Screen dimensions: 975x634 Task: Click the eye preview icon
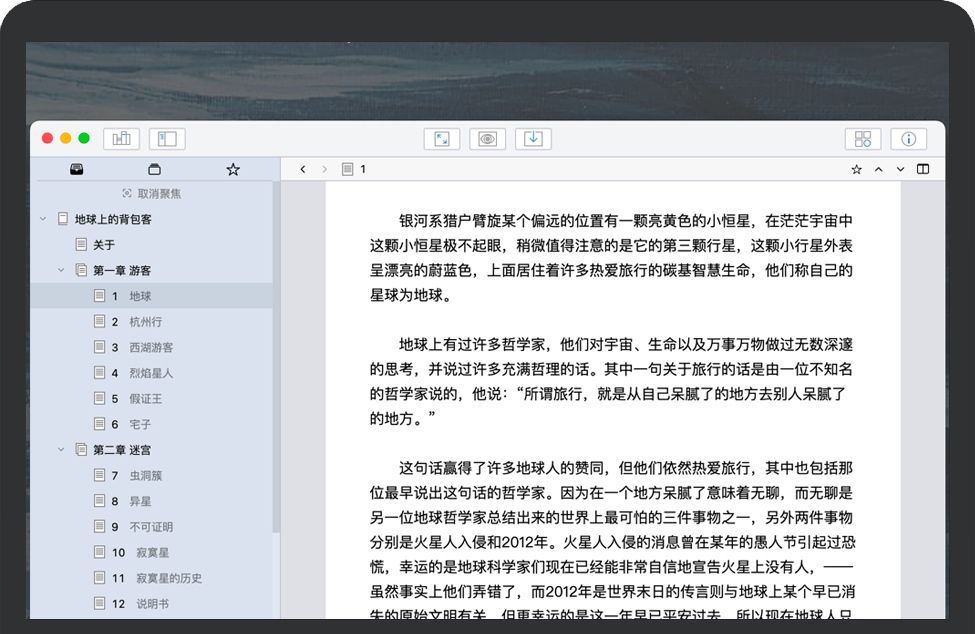tap(487, 139)
